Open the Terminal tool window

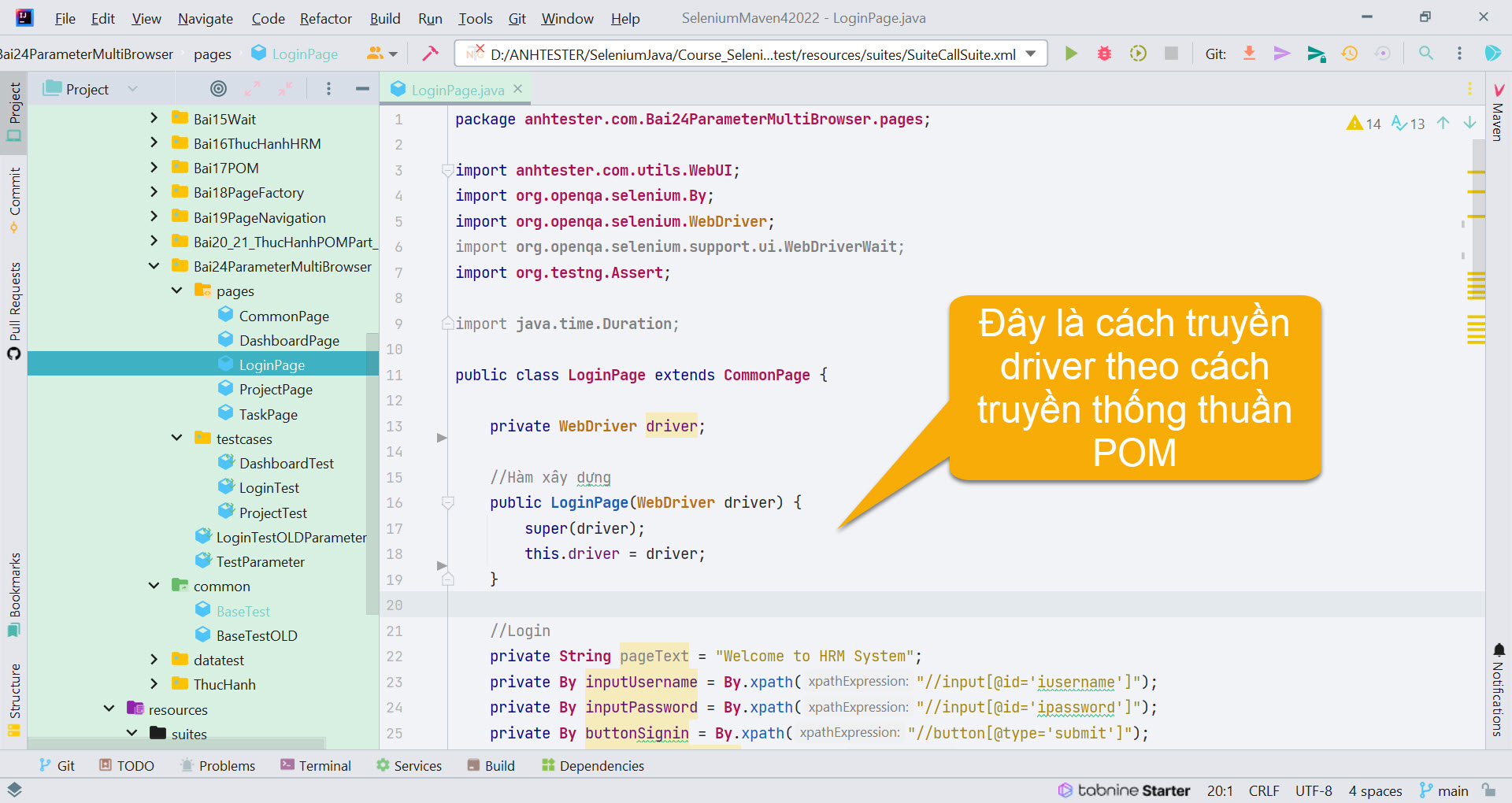(x=316, y=765)
